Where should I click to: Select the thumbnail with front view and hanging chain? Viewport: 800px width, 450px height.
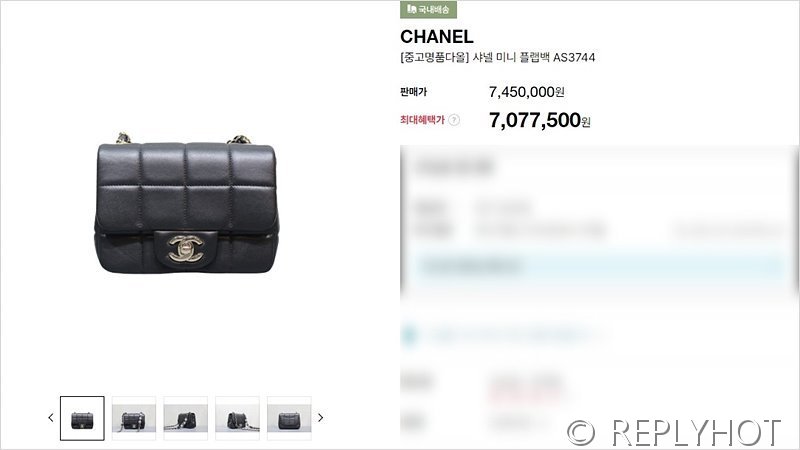tap(134, 418)
